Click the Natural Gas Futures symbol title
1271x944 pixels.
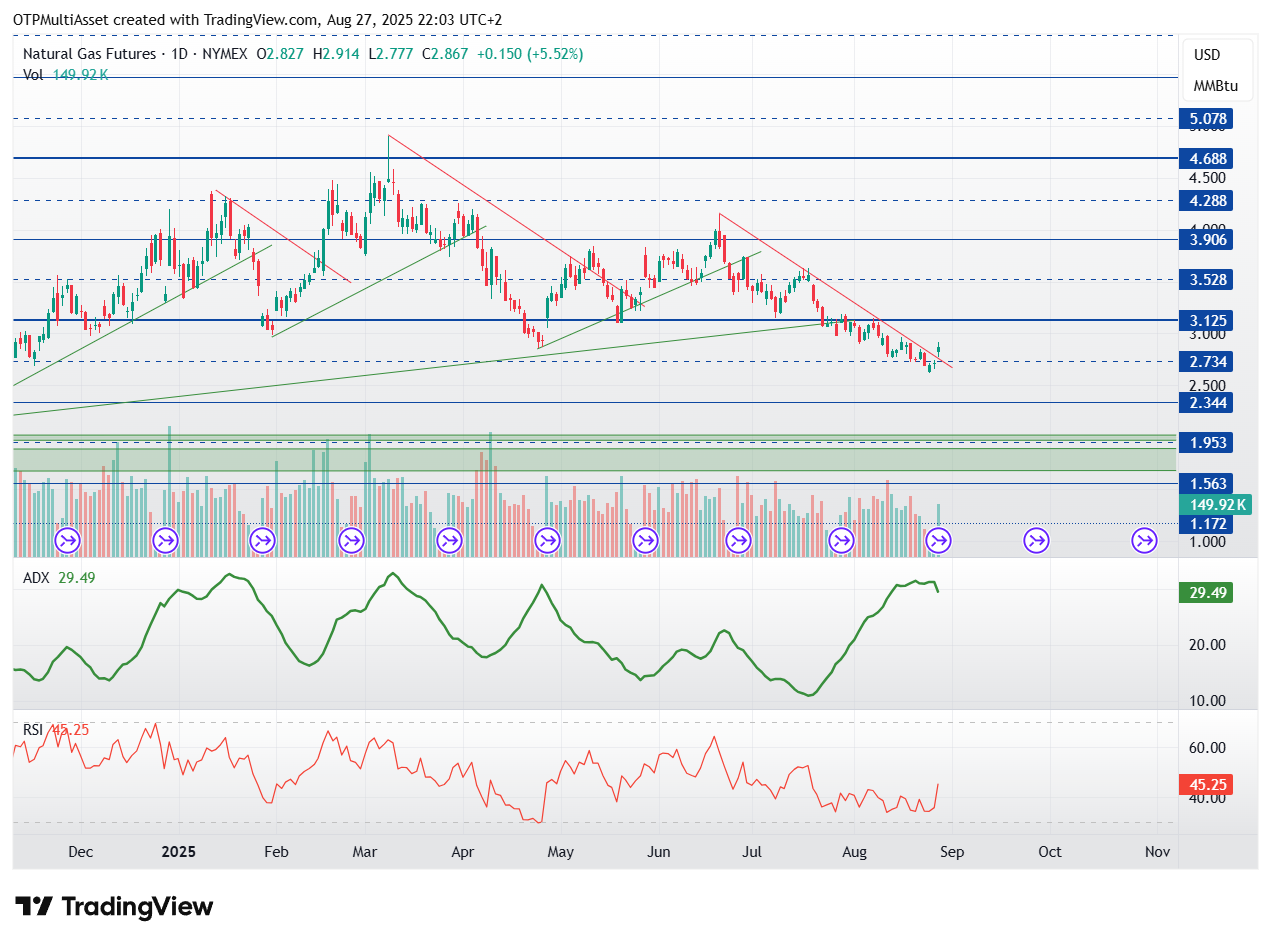pos(90,54)
